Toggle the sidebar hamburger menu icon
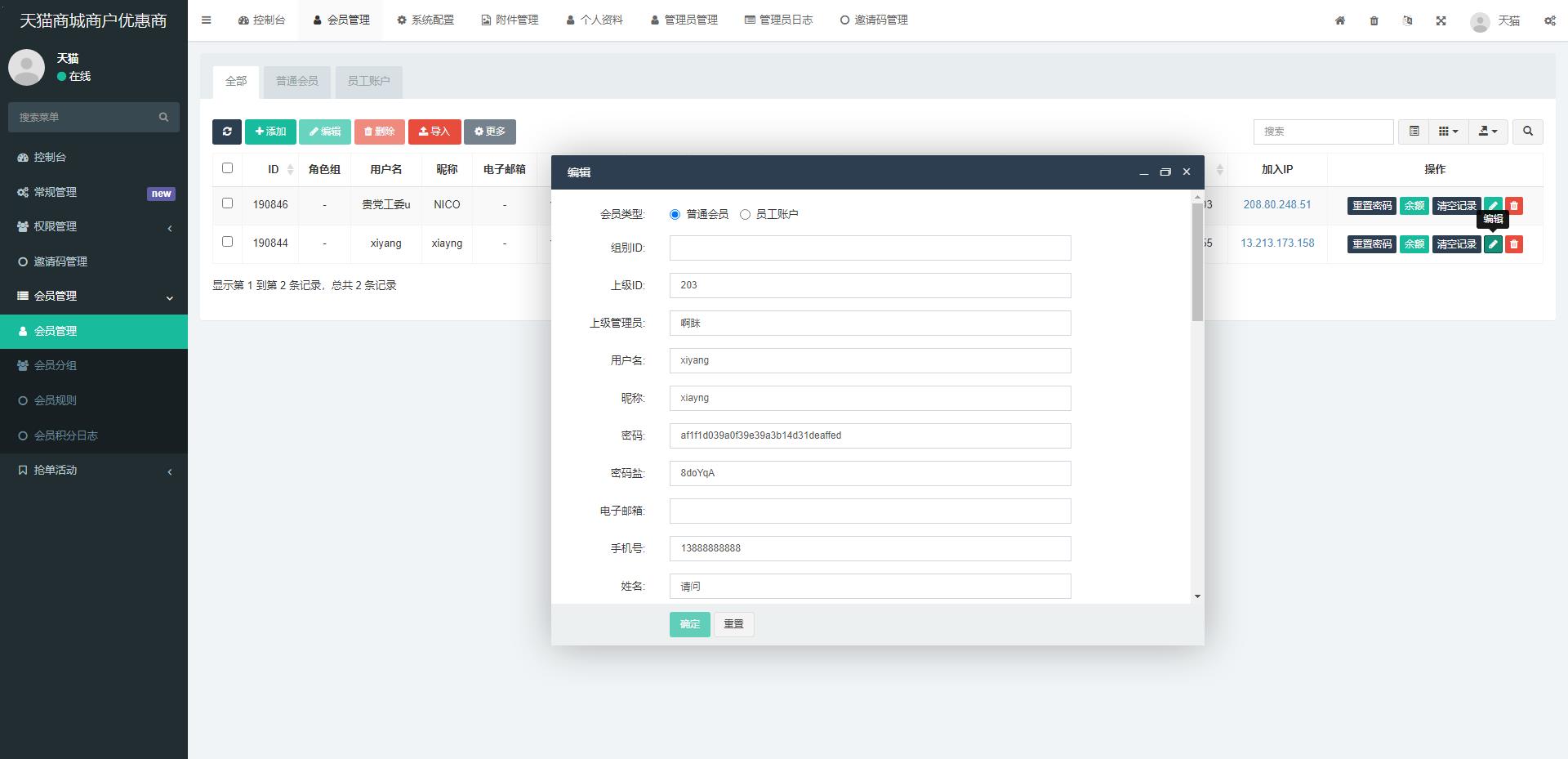This screenshot has width=1568, height=759. (x=207, y=20)
